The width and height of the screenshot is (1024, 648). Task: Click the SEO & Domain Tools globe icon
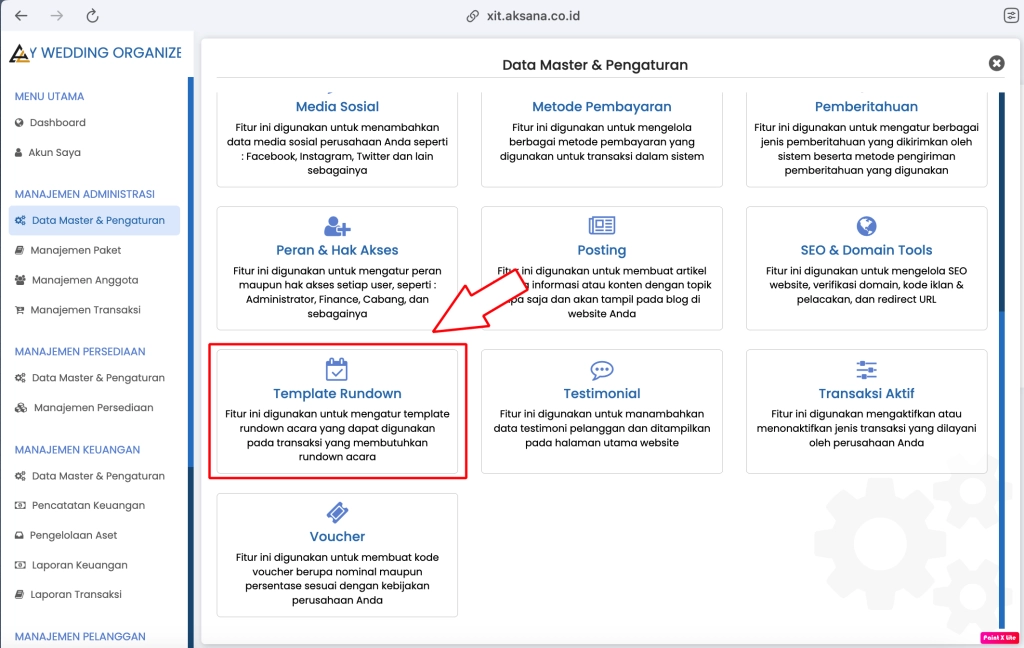point(866,226)
